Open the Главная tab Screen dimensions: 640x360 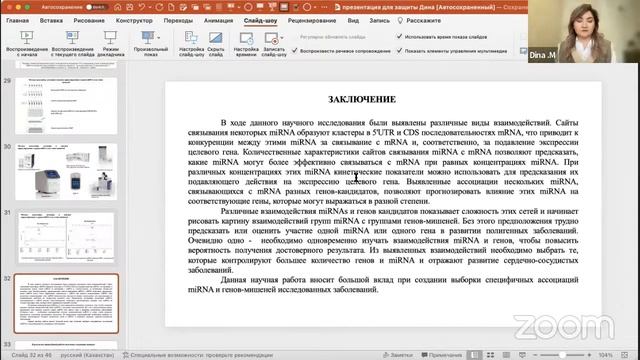pos(18,20)
